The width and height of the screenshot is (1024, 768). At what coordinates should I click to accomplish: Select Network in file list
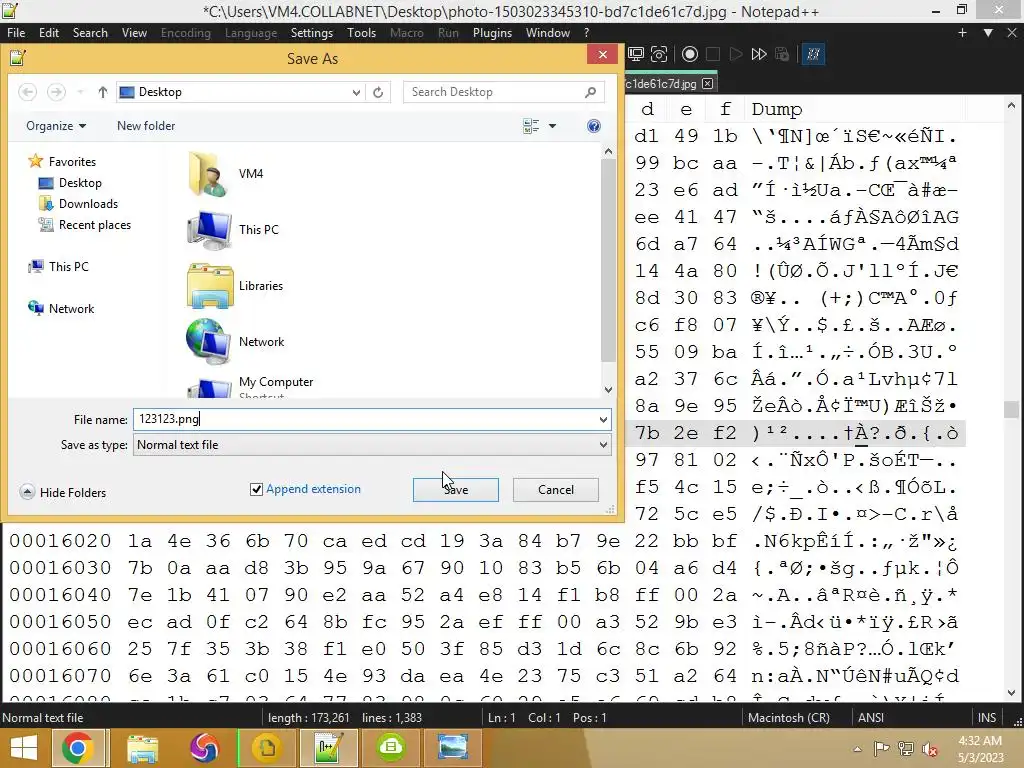tap(235, 342)
